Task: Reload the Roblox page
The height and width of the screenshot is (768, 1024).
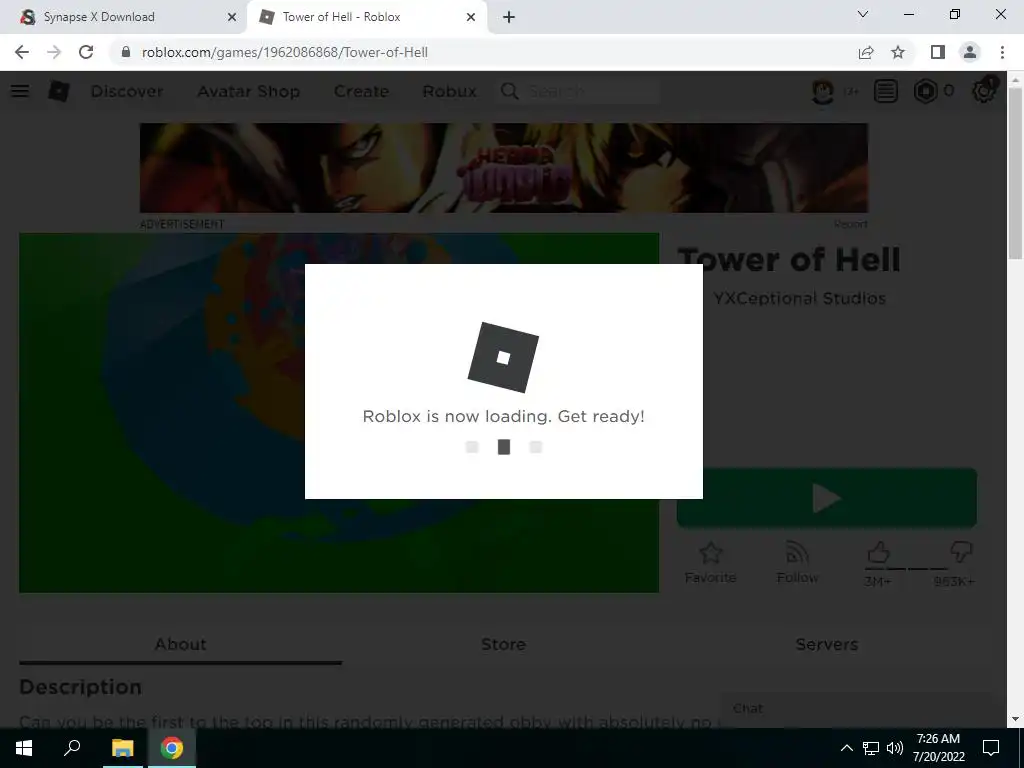Action: pos(86,52)
